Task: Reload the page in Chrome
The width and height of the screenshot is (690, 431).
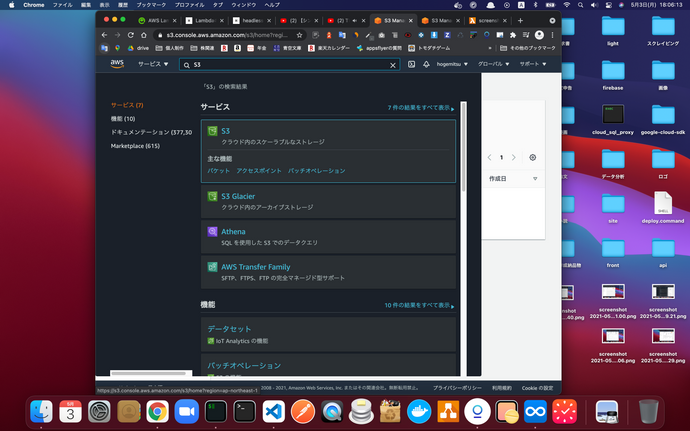Action: click(131, 35)
